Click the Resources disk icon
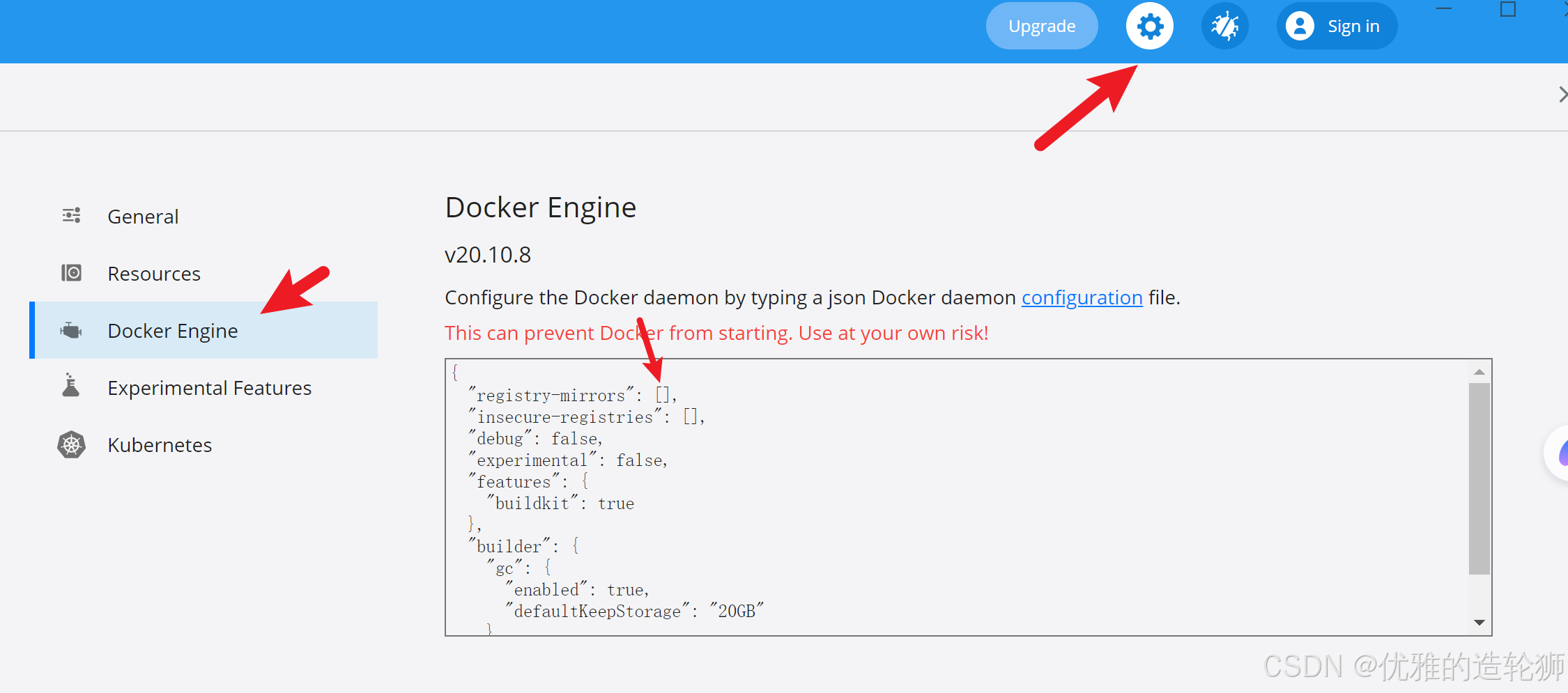This screenshot has height=693, width=1568. 71,273
